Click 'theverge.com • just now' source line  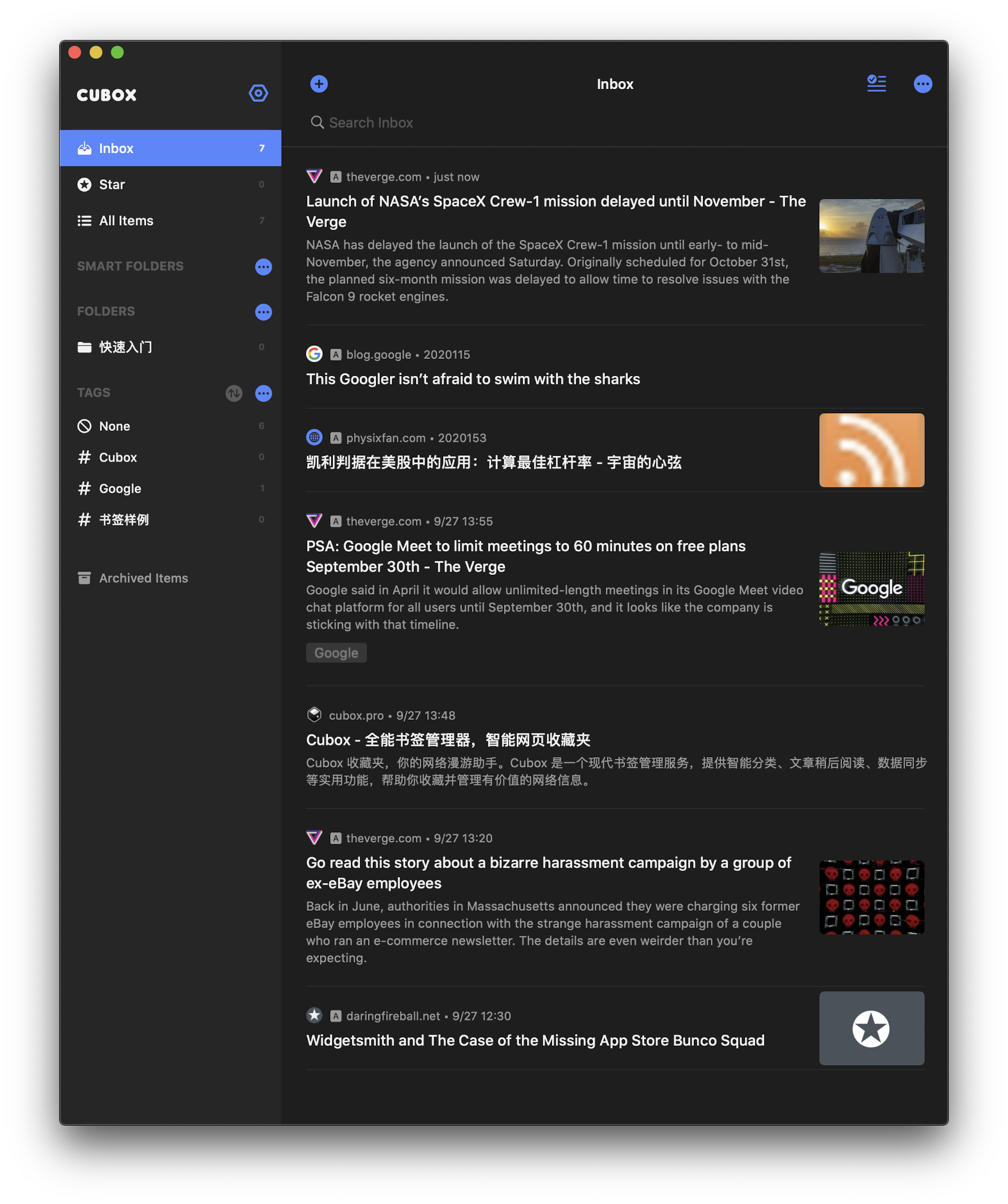coord(412,177)
